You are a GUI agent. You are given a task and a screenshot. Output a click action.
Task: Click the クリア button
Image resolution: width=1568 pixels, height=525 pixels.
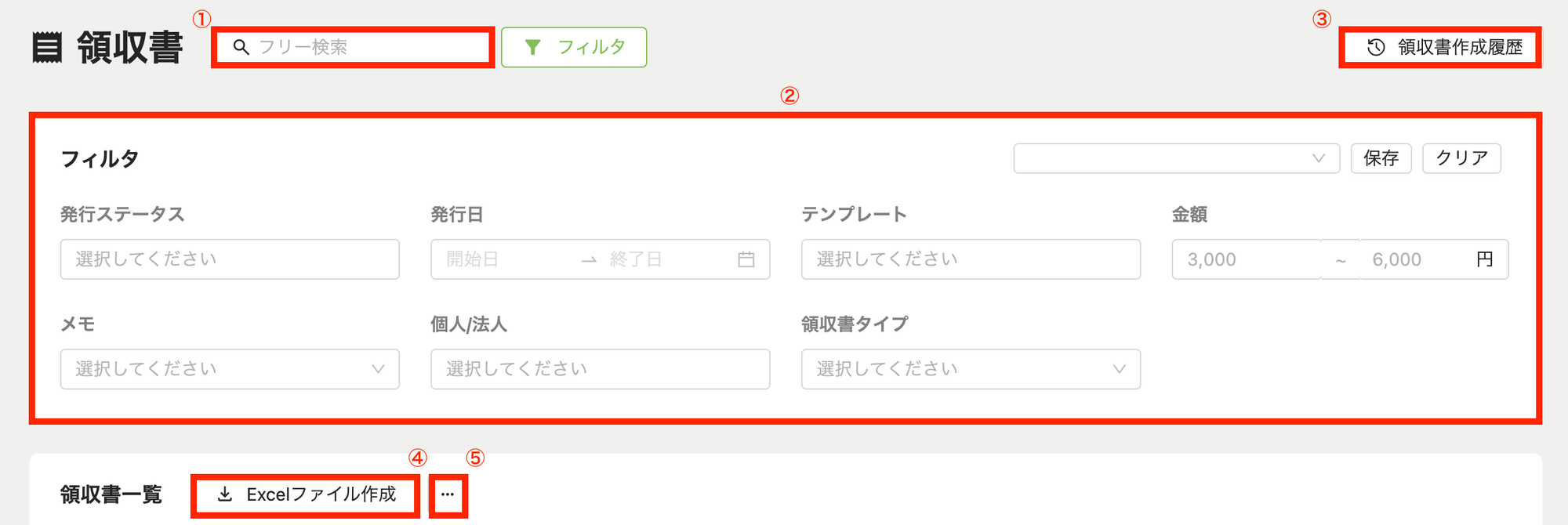pos(1462,158)
